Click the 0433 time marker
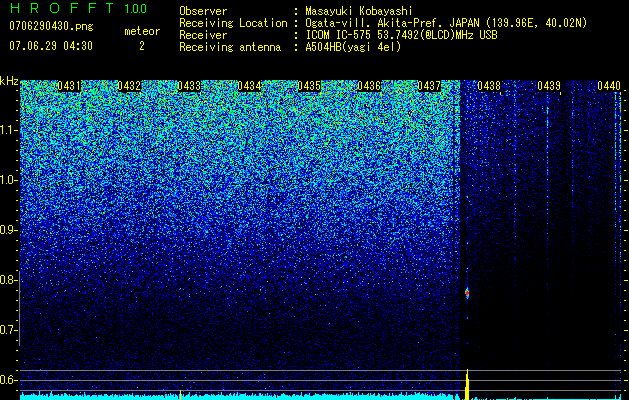 [189, 86]
